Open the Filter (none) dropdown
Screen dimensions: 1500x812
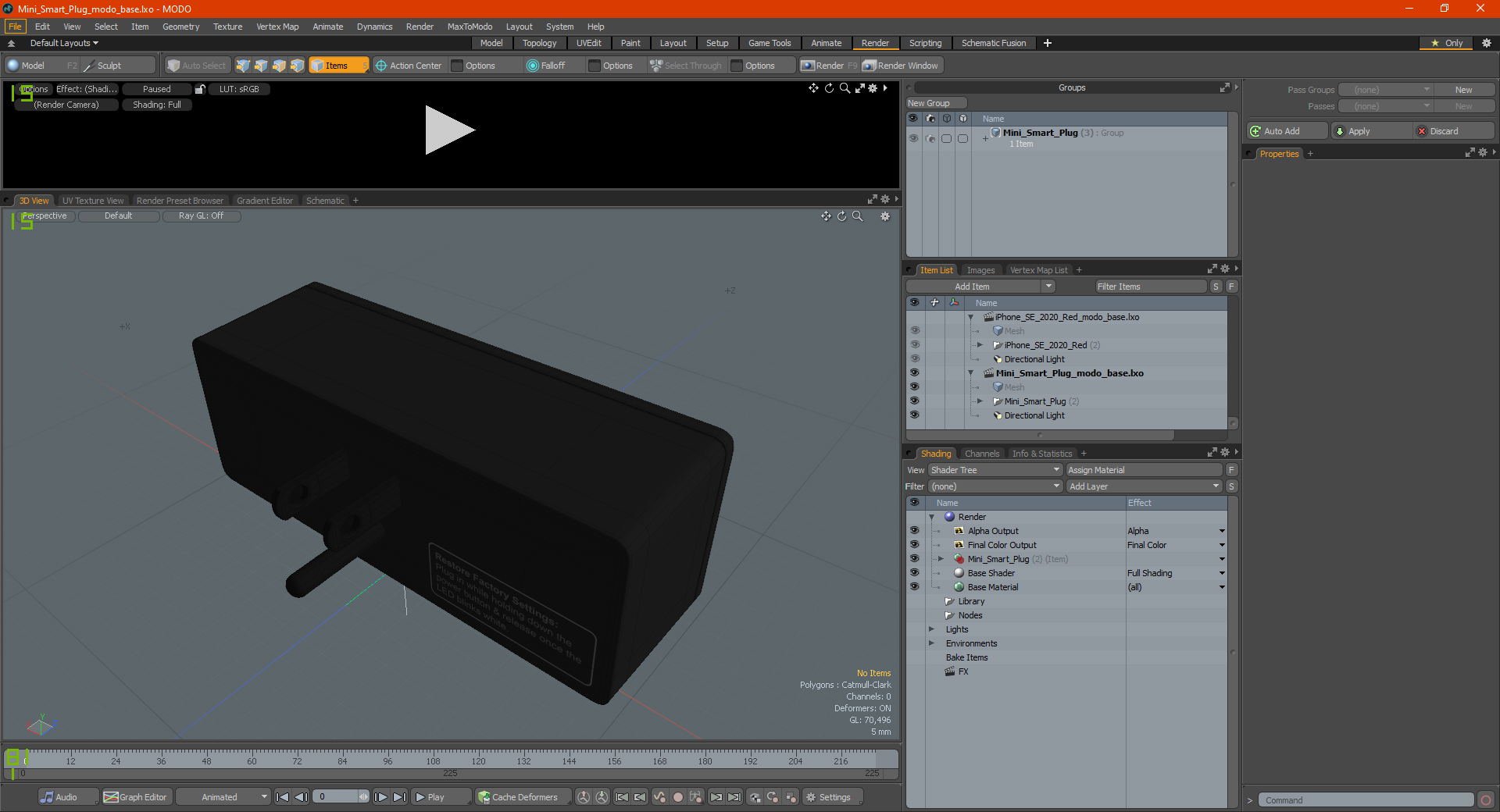995,486
